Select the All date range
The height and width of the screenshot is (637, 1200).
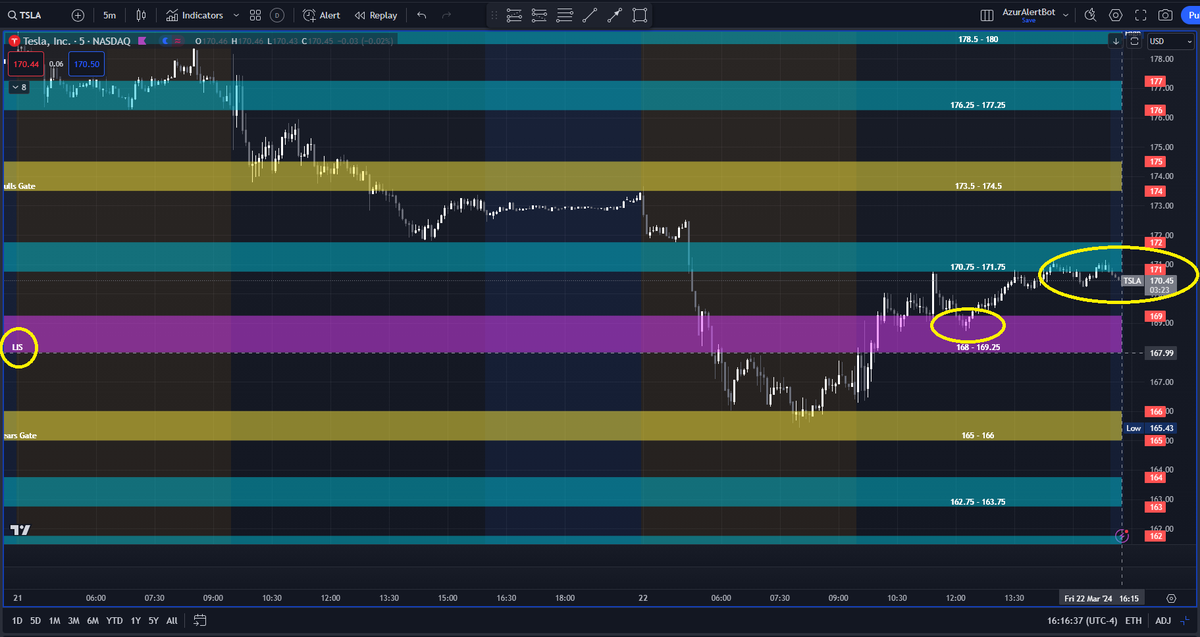click(172, 620)
